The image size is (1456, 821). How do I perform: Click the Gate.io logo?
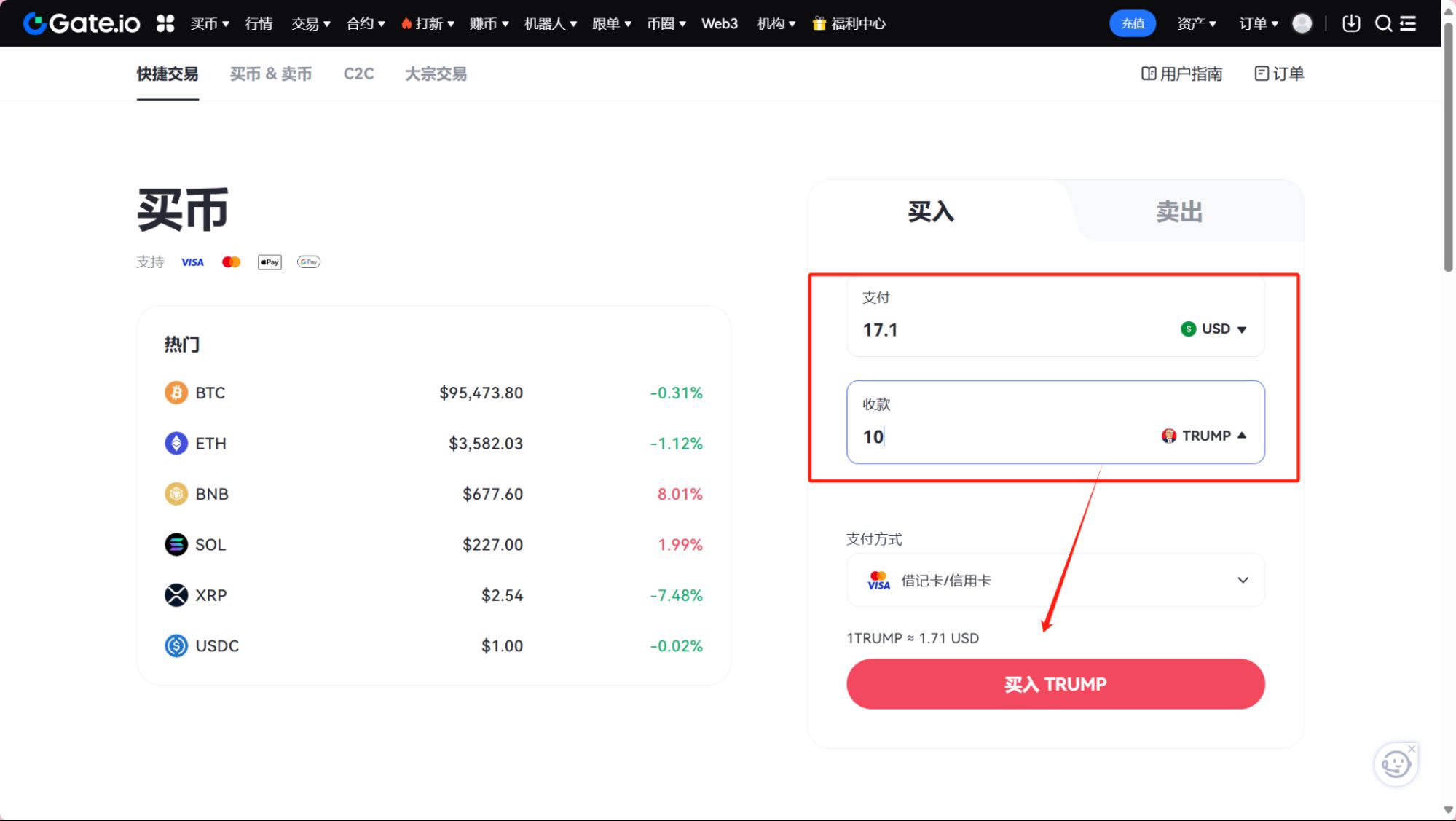pyautogui.click(x=82, y=23)
